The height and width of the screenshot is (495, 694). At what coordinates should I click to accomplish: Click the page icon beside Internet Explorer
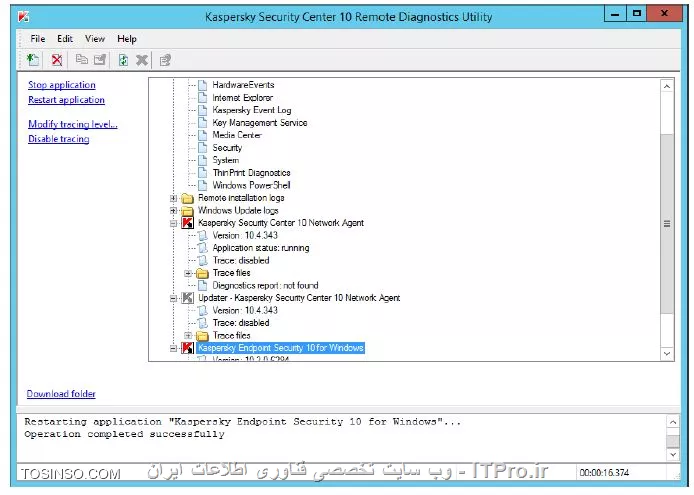(202, 97)
